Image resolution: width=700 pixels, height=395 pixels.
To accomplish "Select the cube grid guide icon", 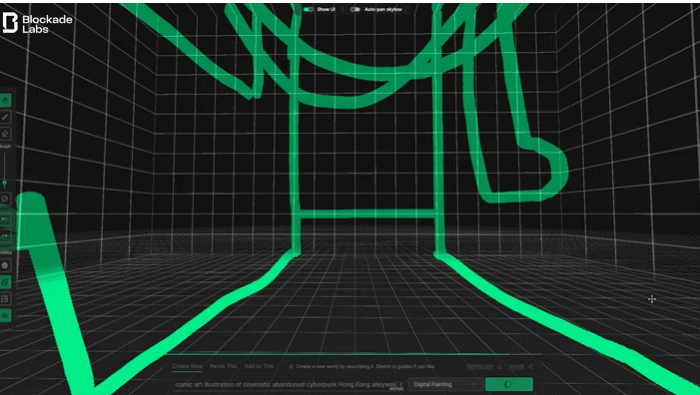I will click(x=5, y=282).
